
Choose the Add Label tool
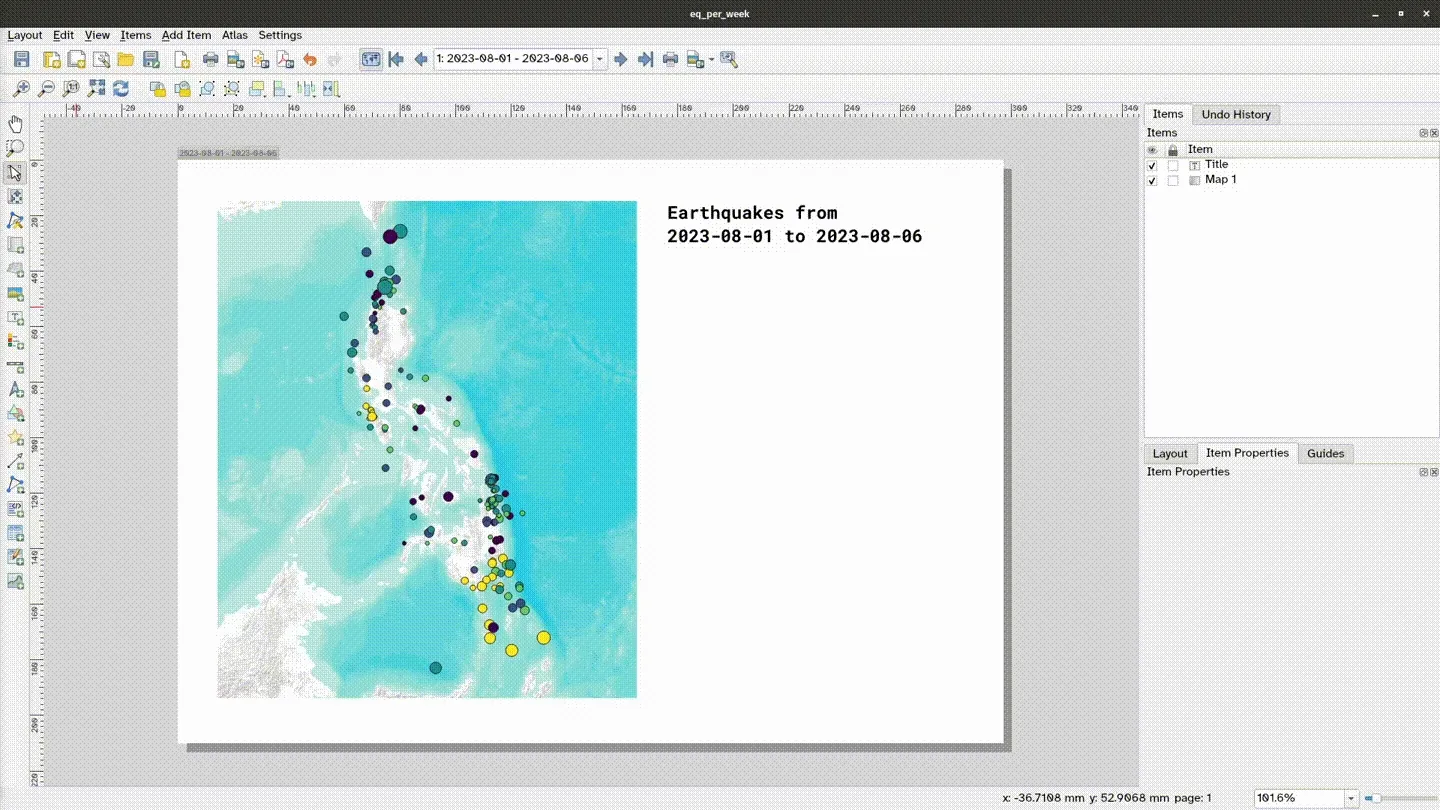[15, 318]
